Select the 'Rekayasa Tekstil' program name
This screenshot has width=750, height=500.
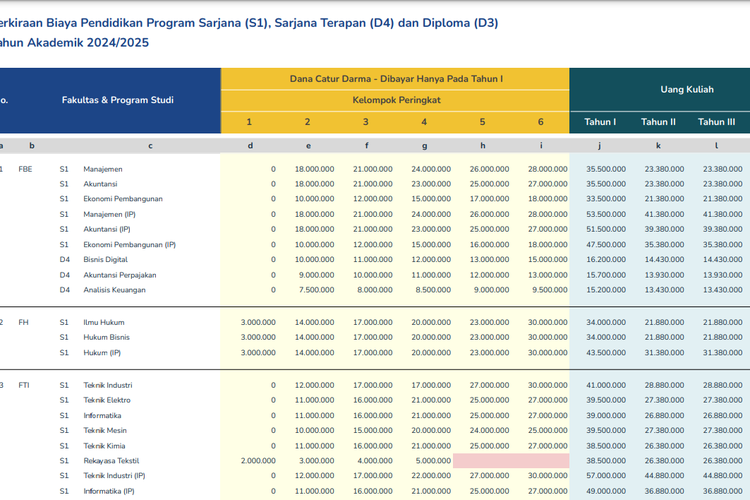coord(111,461)
